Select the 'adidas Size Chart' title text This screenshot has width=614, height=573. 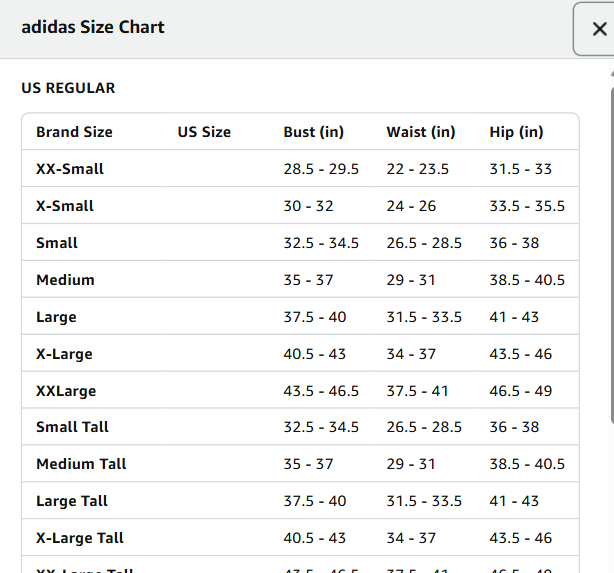(x=93, y=27)
